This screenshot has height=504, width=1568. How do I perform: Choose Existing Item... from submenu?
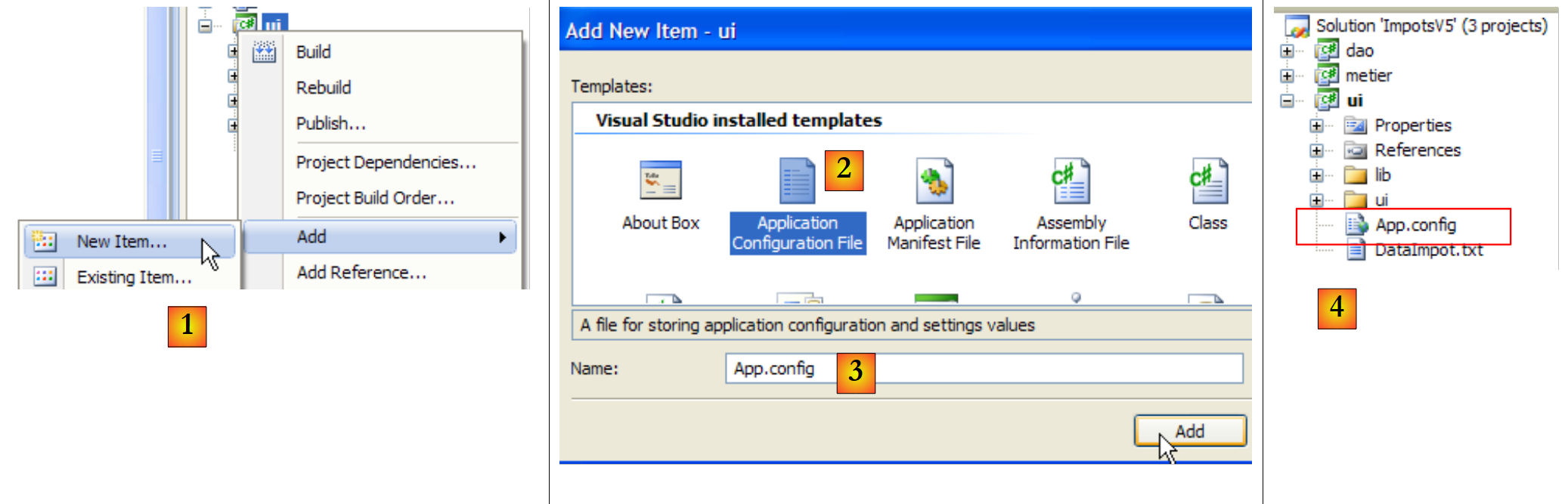[134, 277]
